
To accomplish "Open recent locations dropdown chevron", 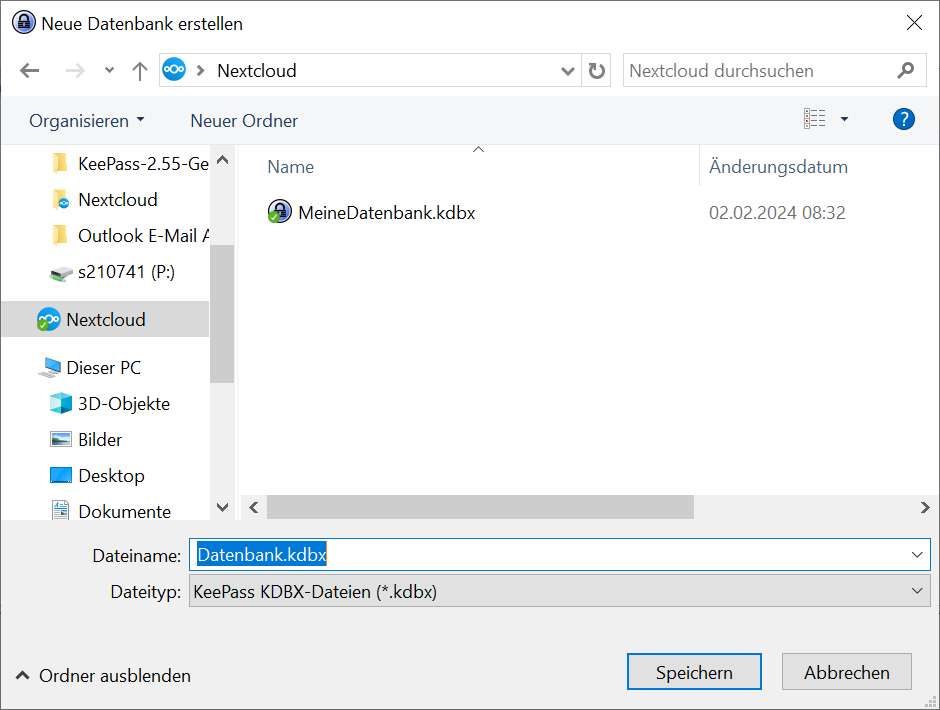I will pyautogui.click(x=109, y=71).
